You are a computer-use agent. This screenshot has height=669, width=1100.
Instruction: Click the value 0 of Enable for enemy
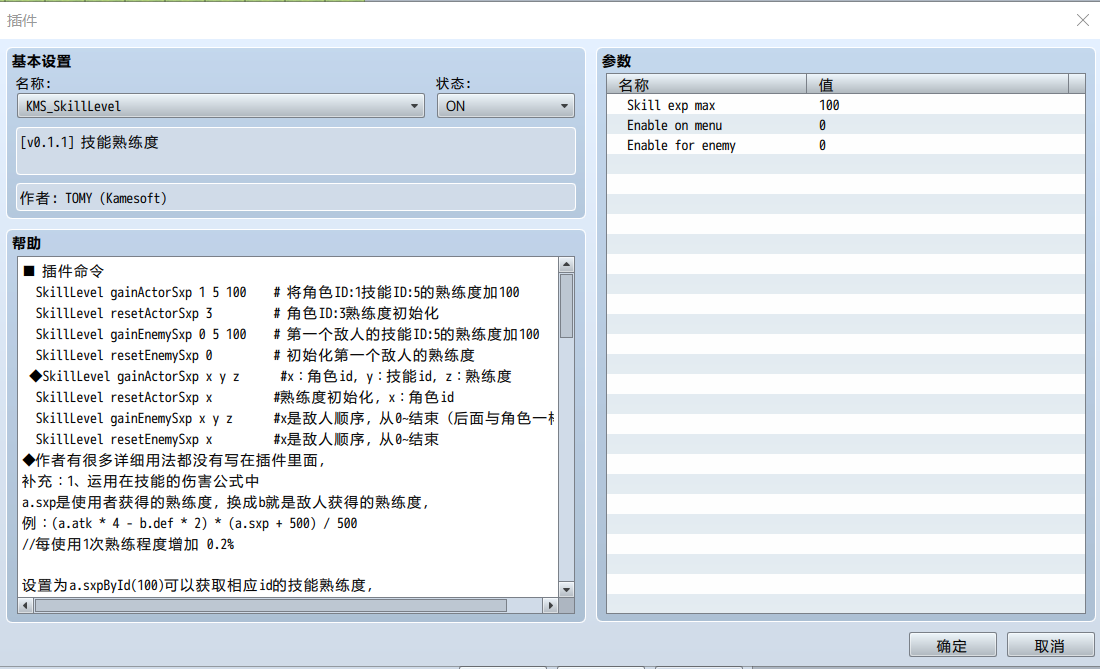pyautogui.click(x=822, y=145)
